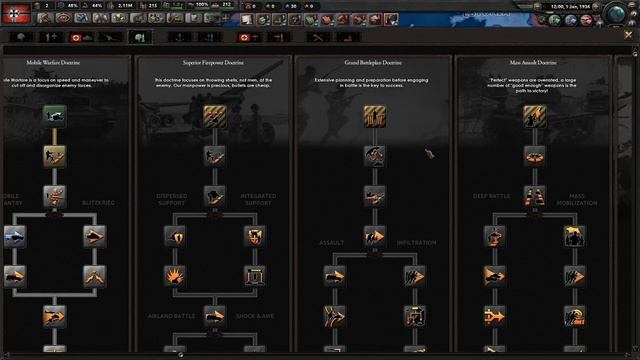The height and width of the screenshot is (360, 640).
Task: Select the second doctrine in Mass Assault column
Action: tap(535, 156)
